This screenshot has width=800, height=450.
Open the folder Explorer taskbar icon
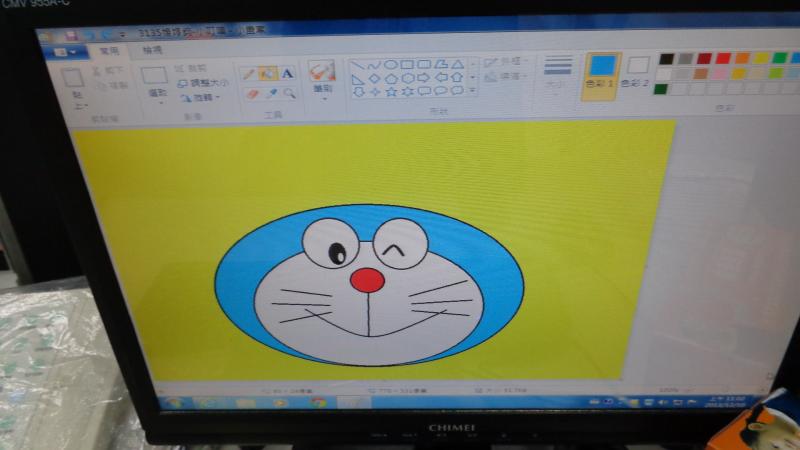245,403
